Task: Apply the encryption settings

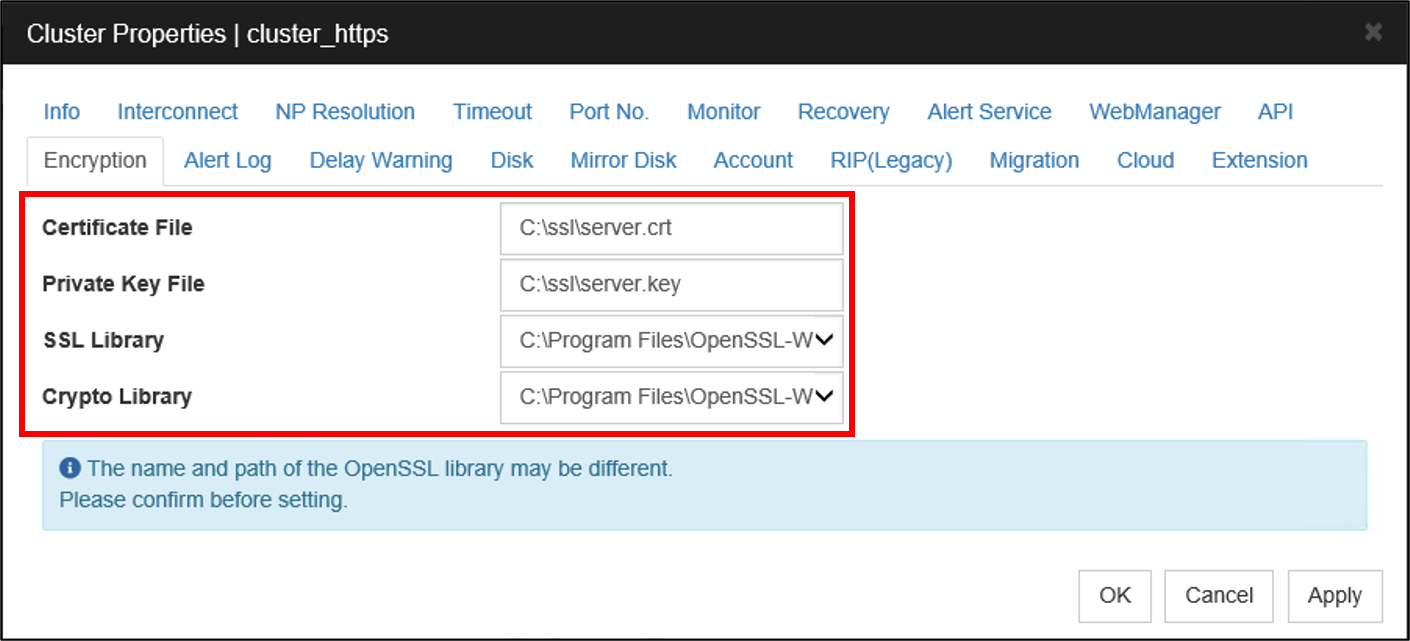Action: (1334, 596)
